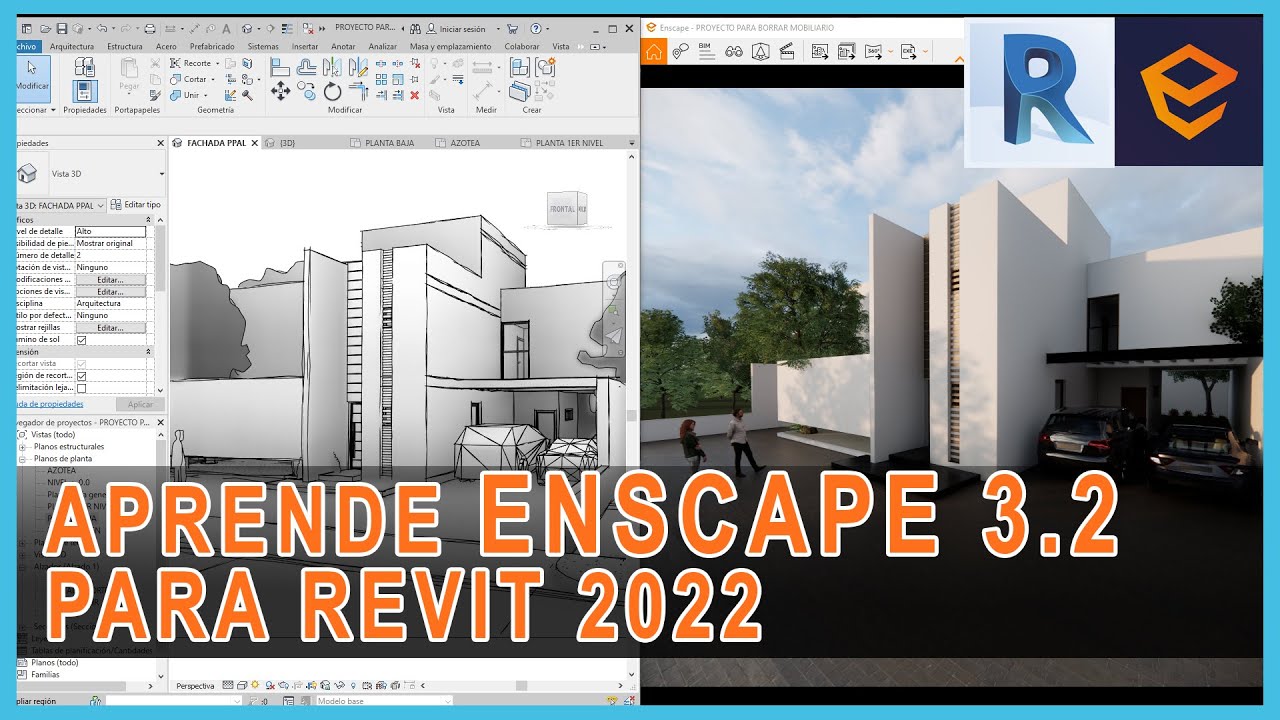
Task: Open dropdown arrow beside 360 panorama export
Action: pos(890,52)
